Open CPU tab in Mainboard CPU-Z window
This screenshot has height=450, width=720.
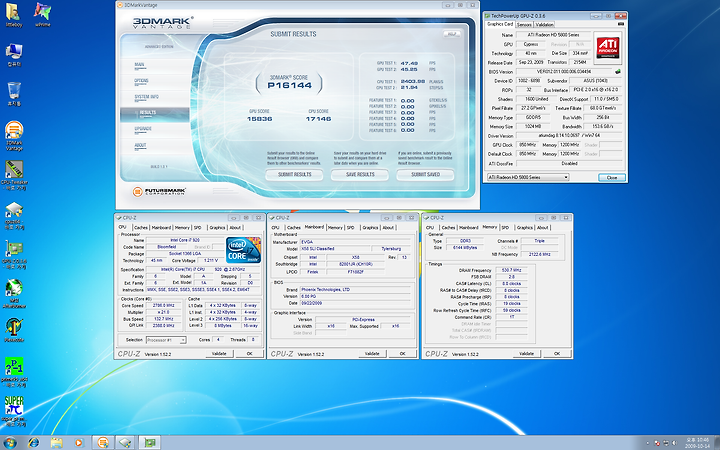click(x=276, y=227)
